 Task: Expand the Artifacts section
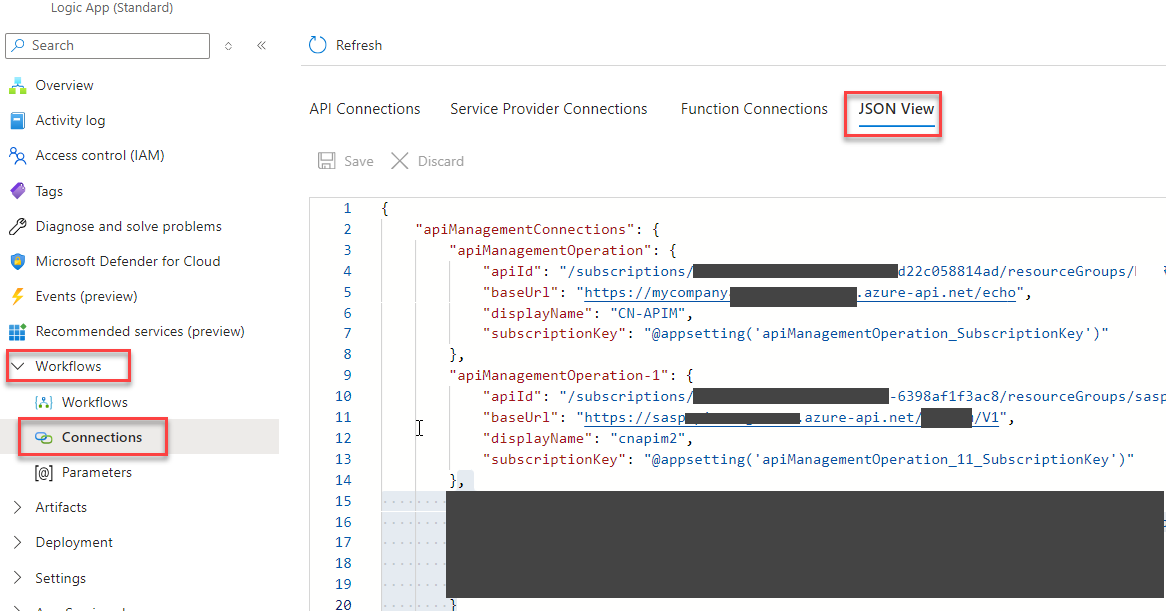click(x=17, y=507)
